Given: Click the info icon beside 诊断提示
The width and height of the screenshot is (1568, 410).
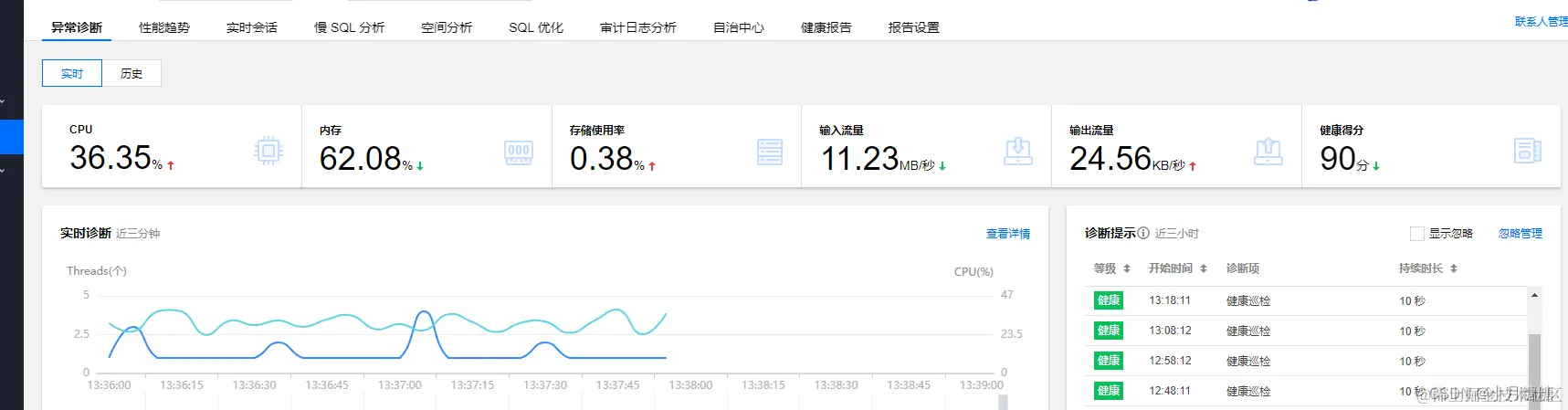Looking at the screenshot, I should click(x=1143, y=233).
